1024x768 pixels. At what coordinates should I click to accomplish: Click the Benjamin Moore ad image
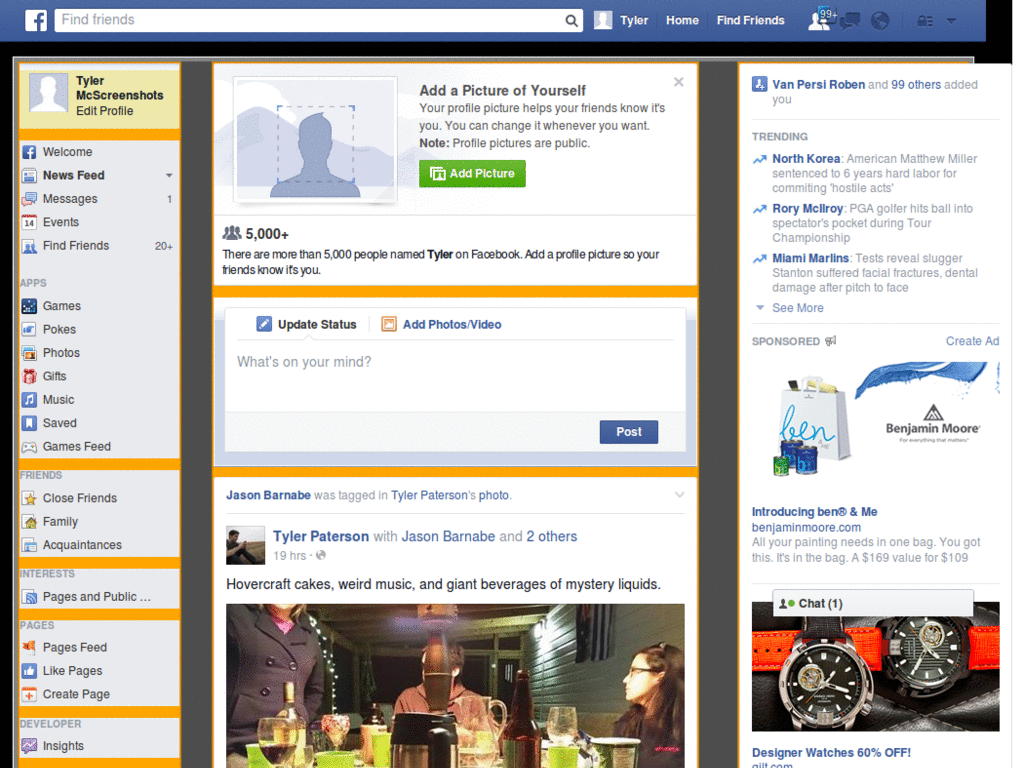(875, 420)
